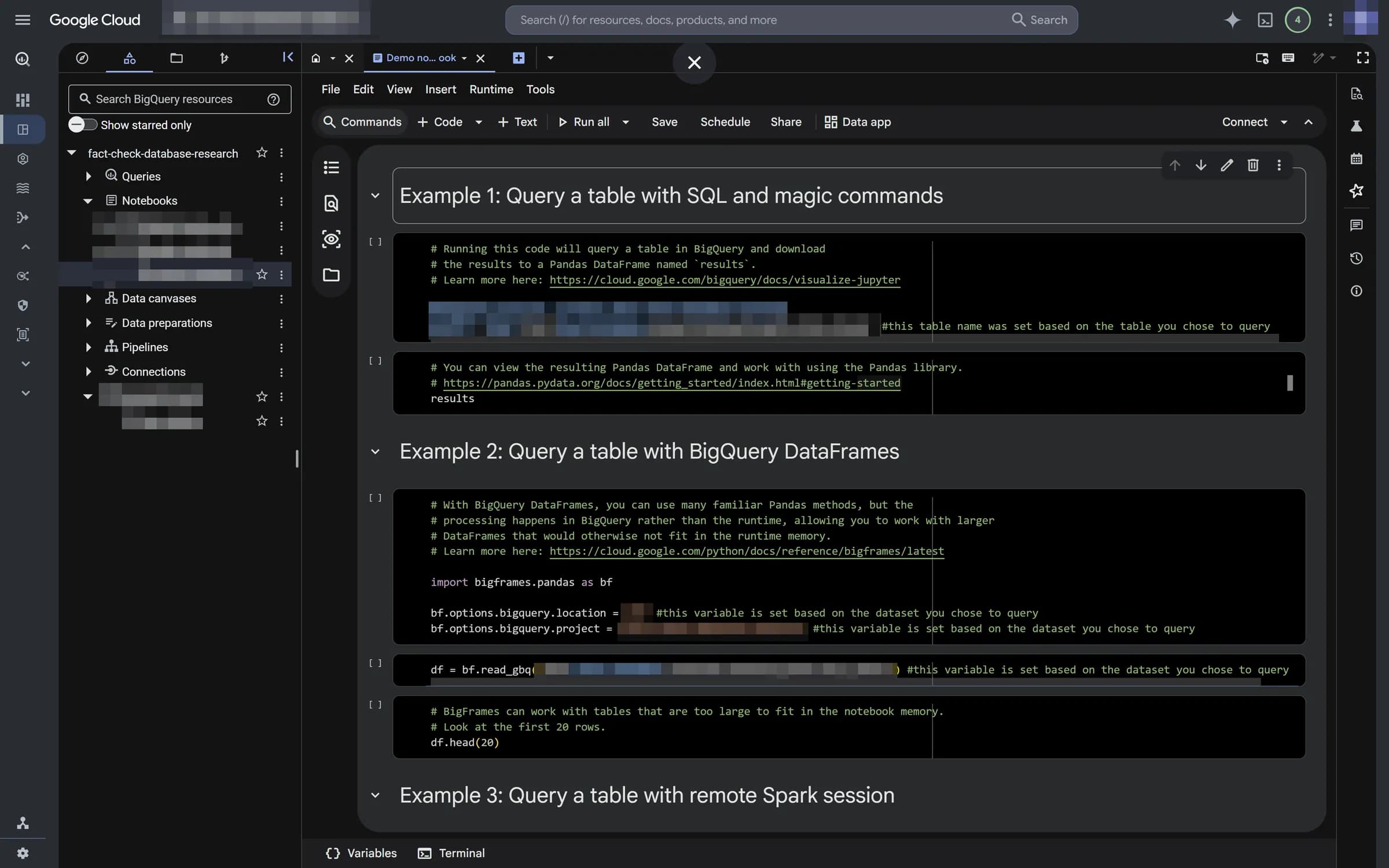
Task: Open the home tab icon
Action: 316,58
